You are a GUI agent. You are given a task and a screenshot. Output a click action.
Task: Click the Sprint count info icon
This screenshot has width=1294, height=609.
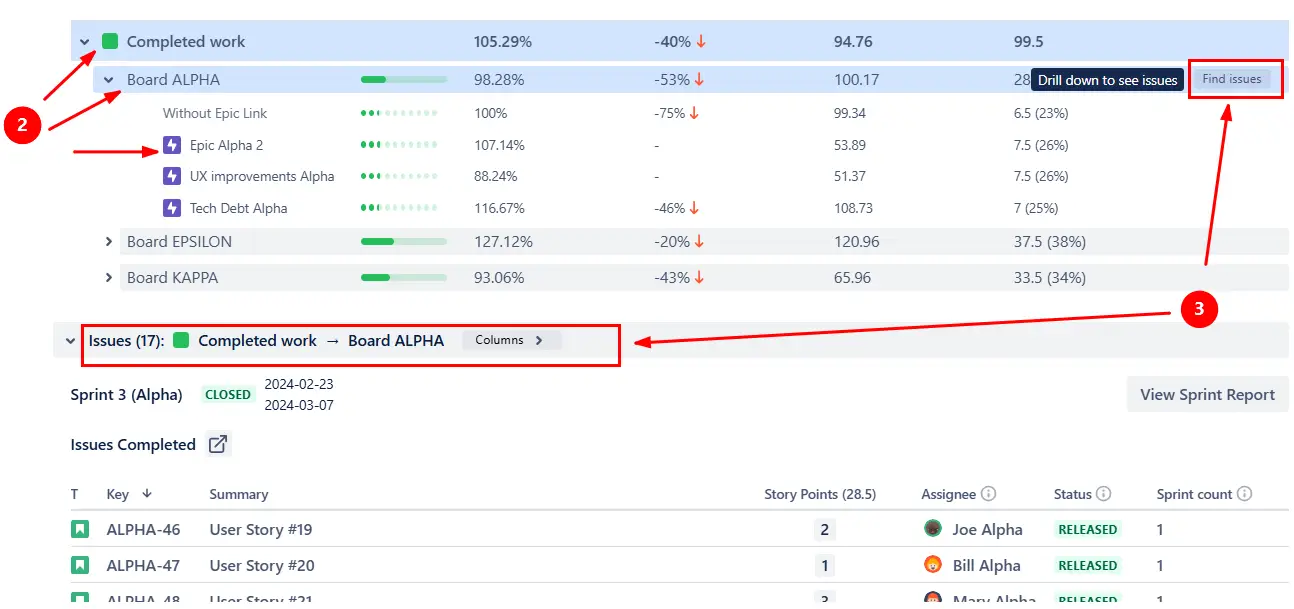pos(1244,494)
